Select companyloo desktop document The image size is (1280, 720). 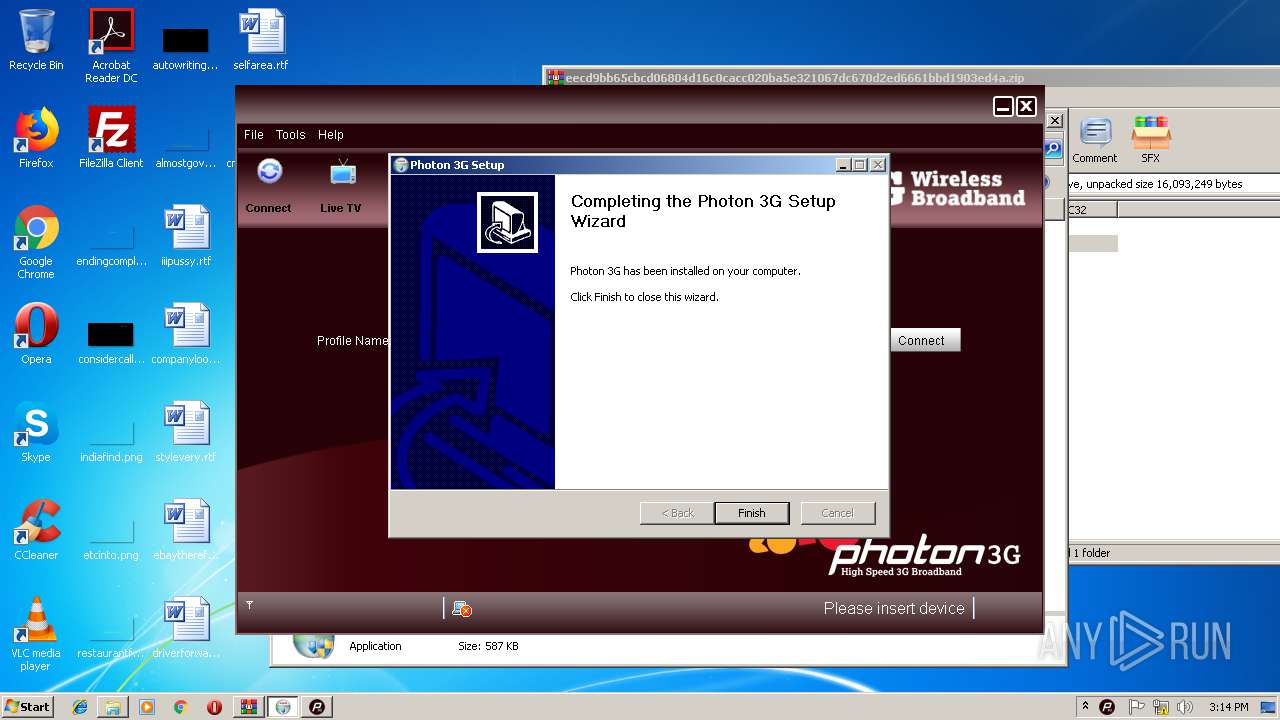point(186,334)
